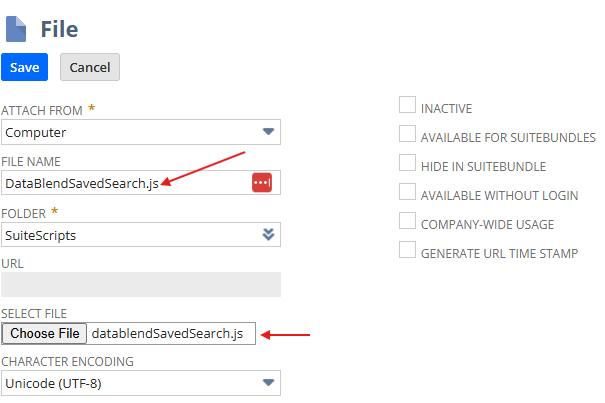605x403 pixels.
Task: Enable Available Without Login option
Action: 407,191
